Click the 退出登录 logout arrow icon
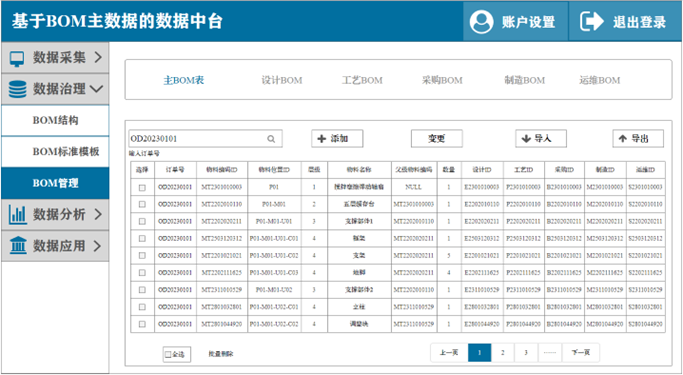 pos(592,21)
